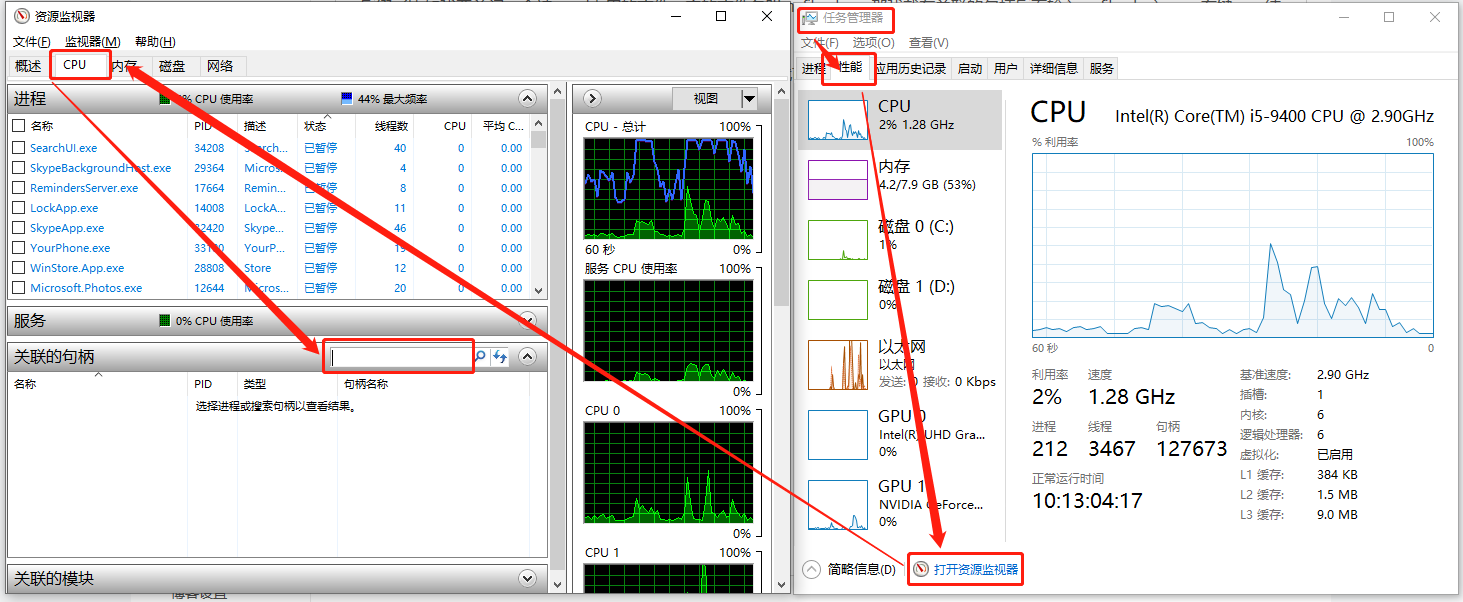This screenshot has width=1463, height=602.
Task: Open 应用历史记录 tab in Task Manager
Action: click(910, 69)
